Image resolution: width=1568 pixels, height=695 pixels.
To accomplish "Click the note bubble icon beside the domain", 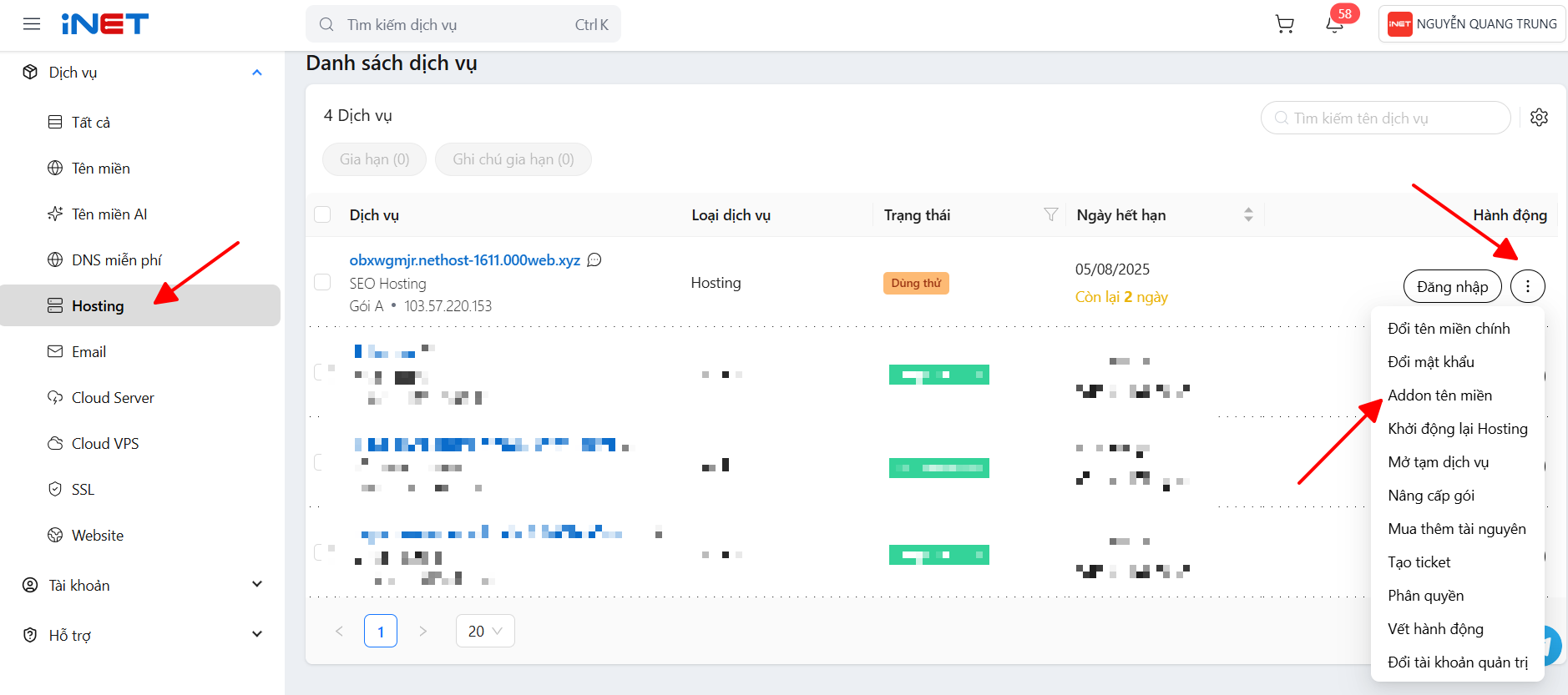I will coord(594,260).
